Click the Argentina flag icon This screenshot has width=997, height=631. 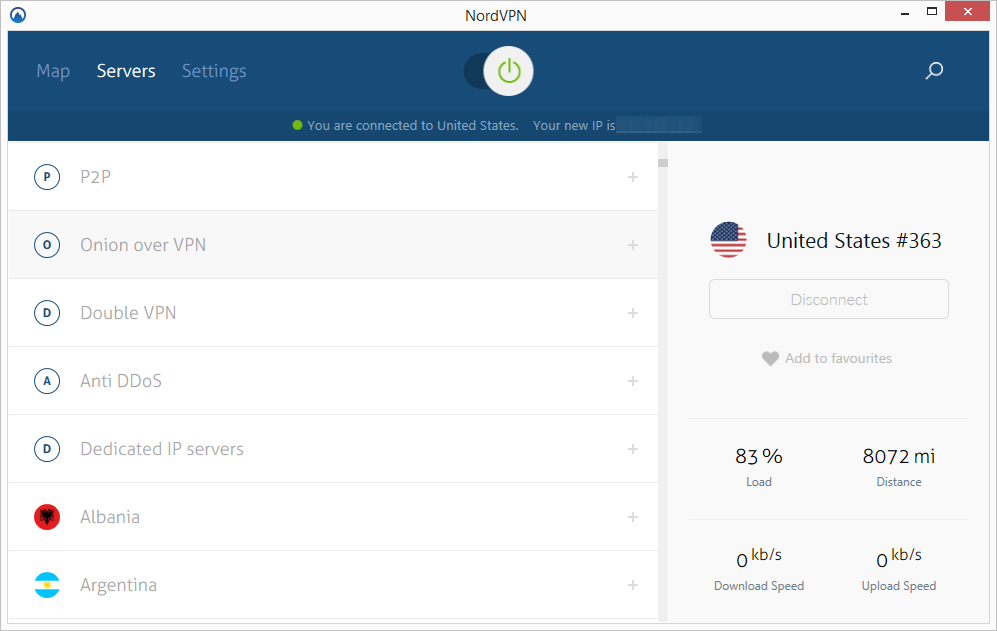tap(47, 585)
